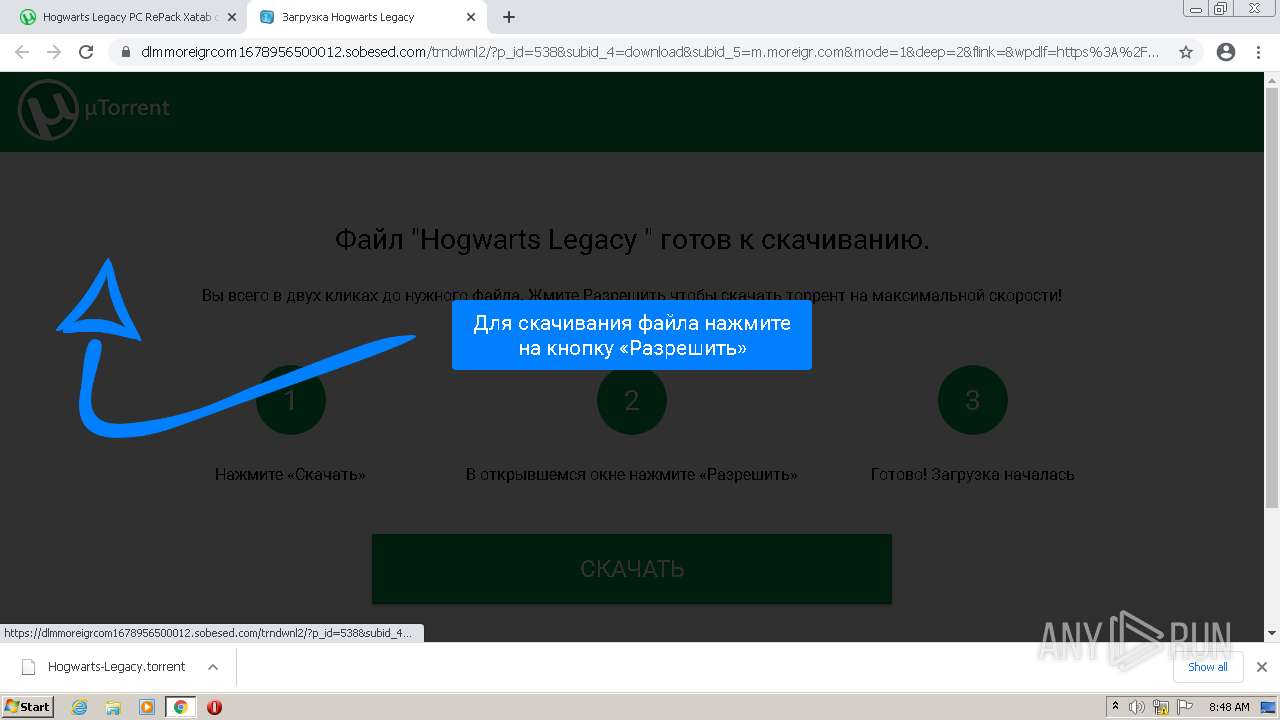Screen dimensions: 1280x720
Task: Bookmark this page with star icon
Action: [x=1186, y=52]
